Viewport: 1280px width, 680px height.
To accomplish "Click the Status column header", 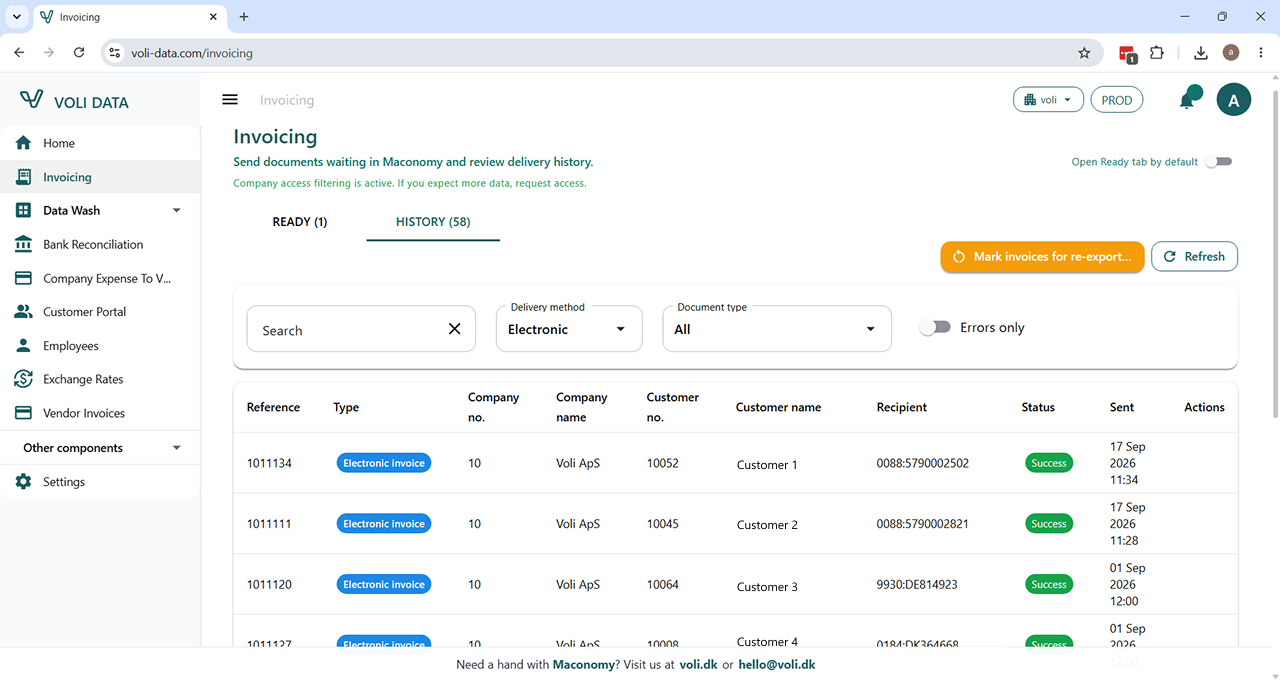I will 1038,407.
